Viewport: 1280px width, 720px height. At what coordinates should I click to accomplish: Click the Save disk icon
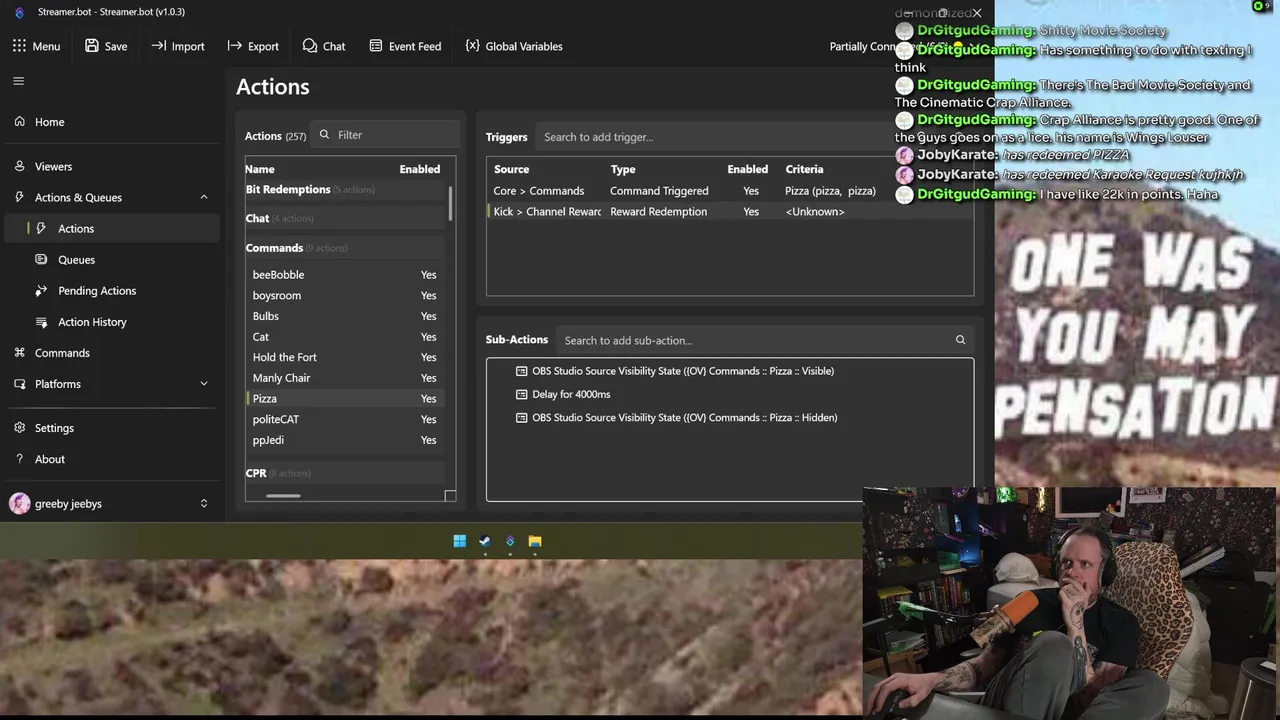[92, 46]
